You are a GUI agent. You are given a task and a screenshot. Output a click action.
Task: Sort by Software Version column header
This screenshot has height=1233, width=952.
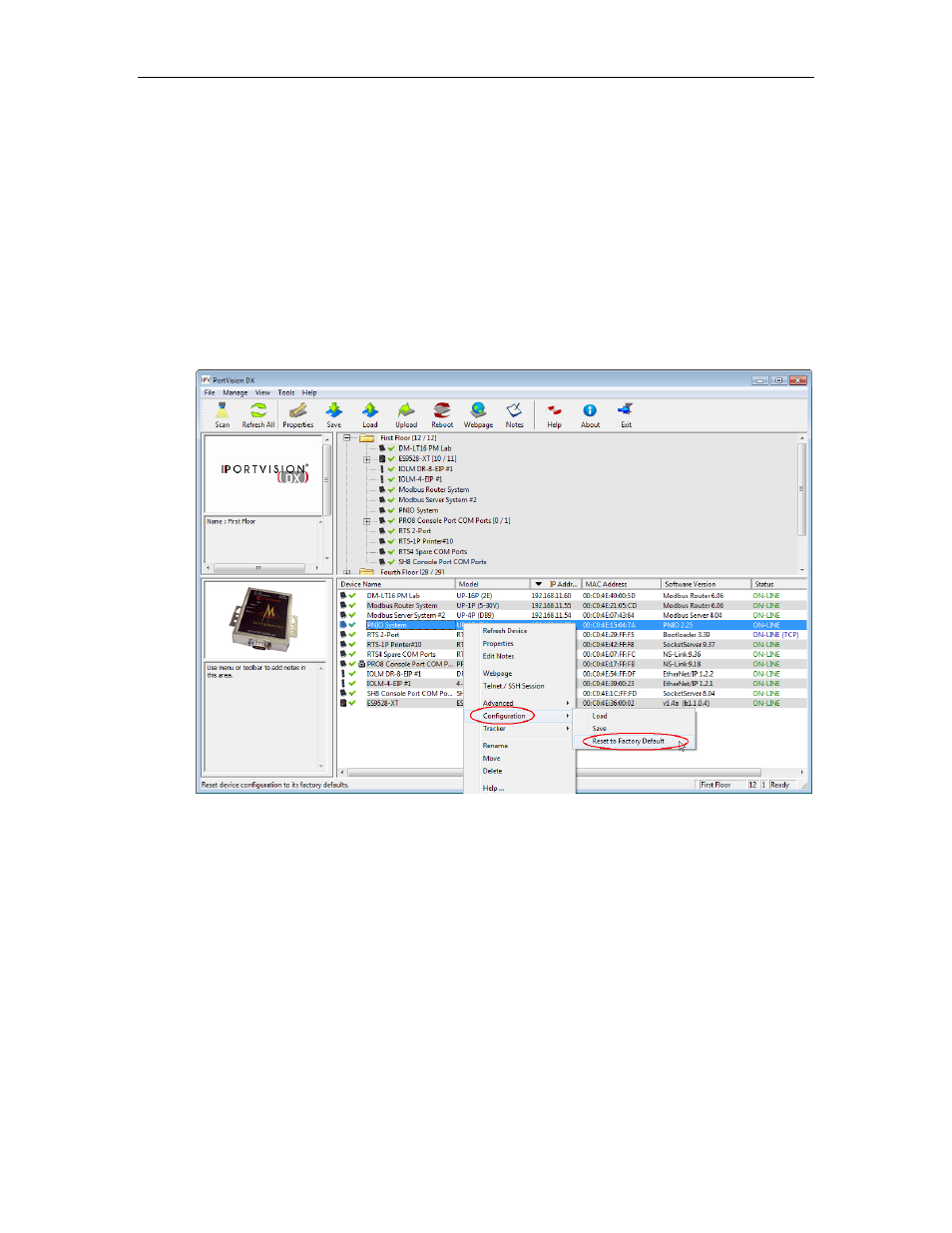tap(706, 584)
